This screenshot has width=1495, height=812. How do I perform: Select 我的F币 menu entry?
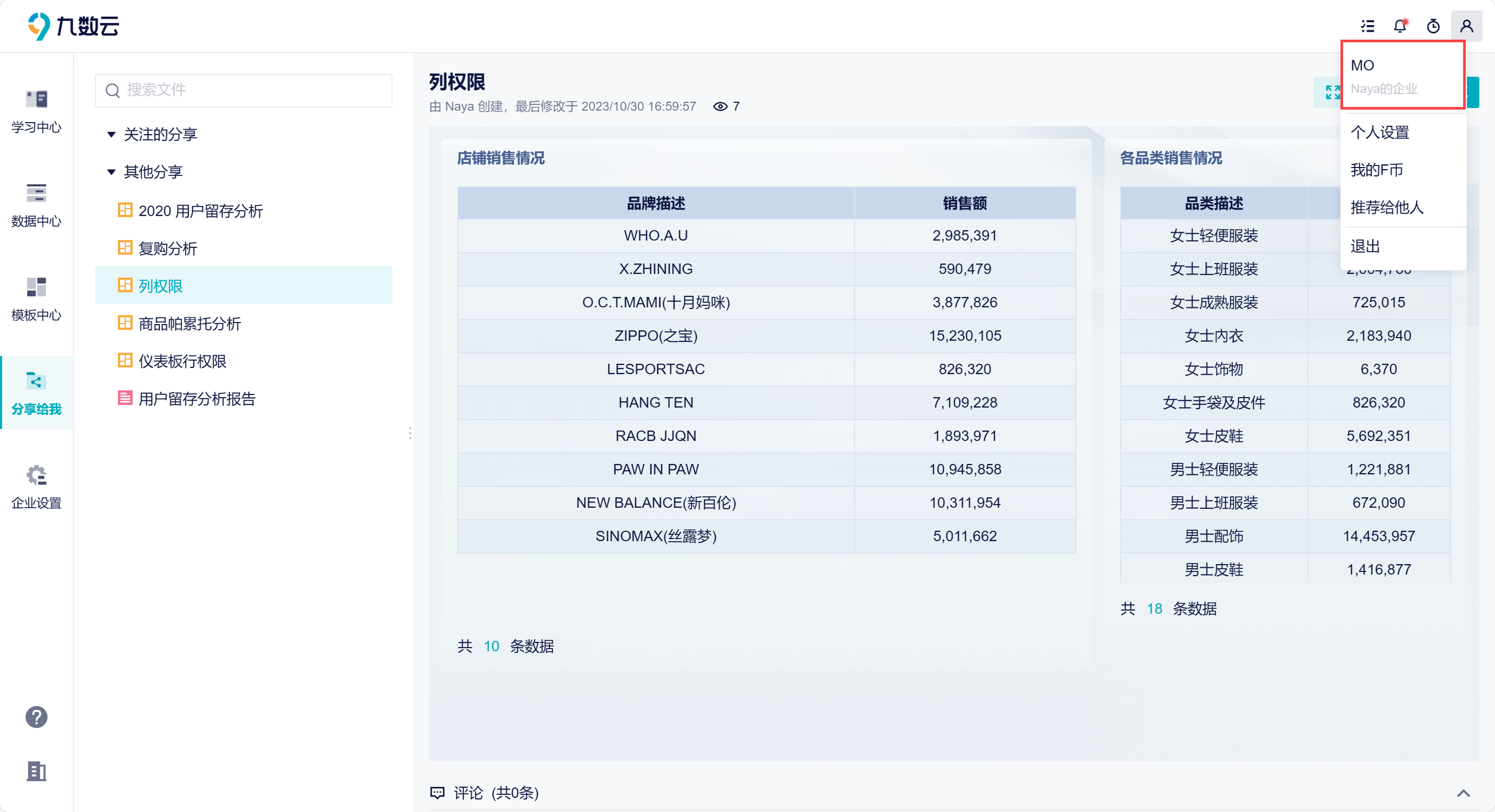tap(1376, 170)
